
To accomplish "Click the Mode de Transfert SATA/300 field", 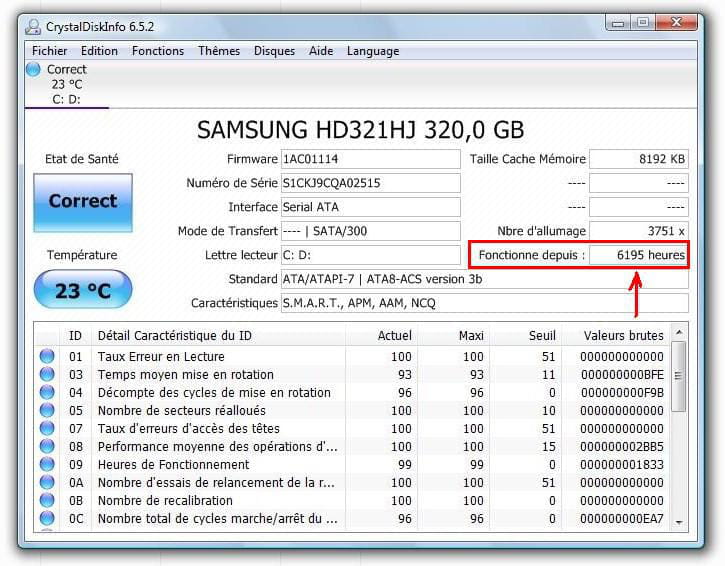I will (x=371, y=231).
